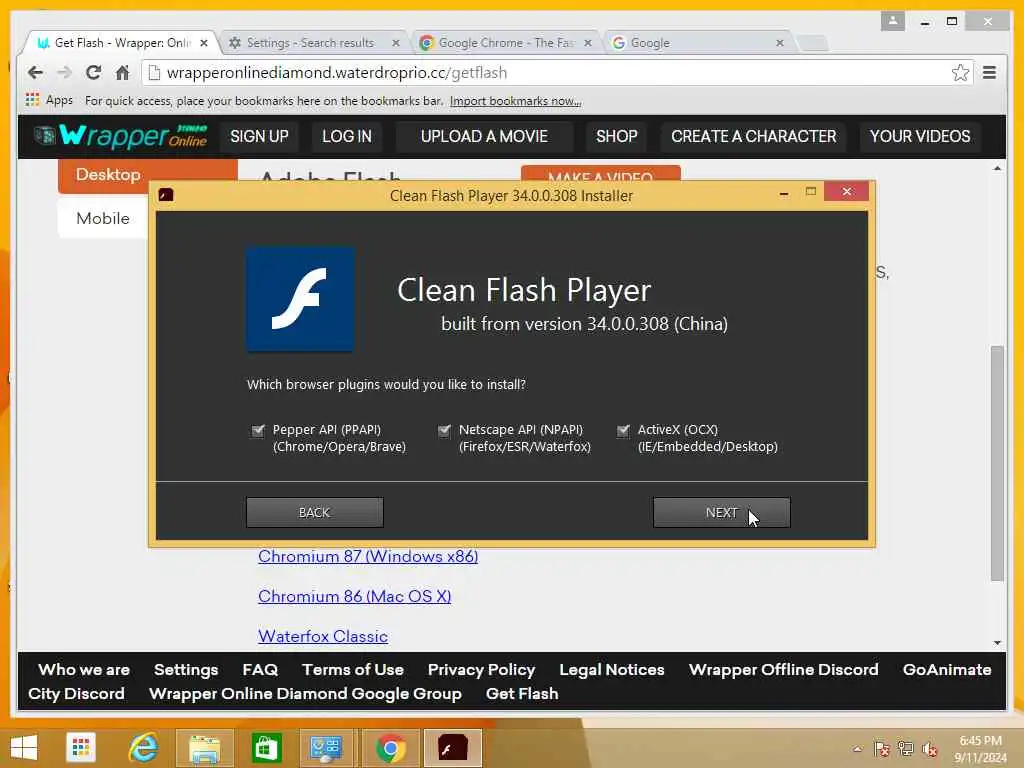Open the Apps shortcut in bookmarks bar
This screenshot has height=768, width=1024.
[x=49, y=100]
